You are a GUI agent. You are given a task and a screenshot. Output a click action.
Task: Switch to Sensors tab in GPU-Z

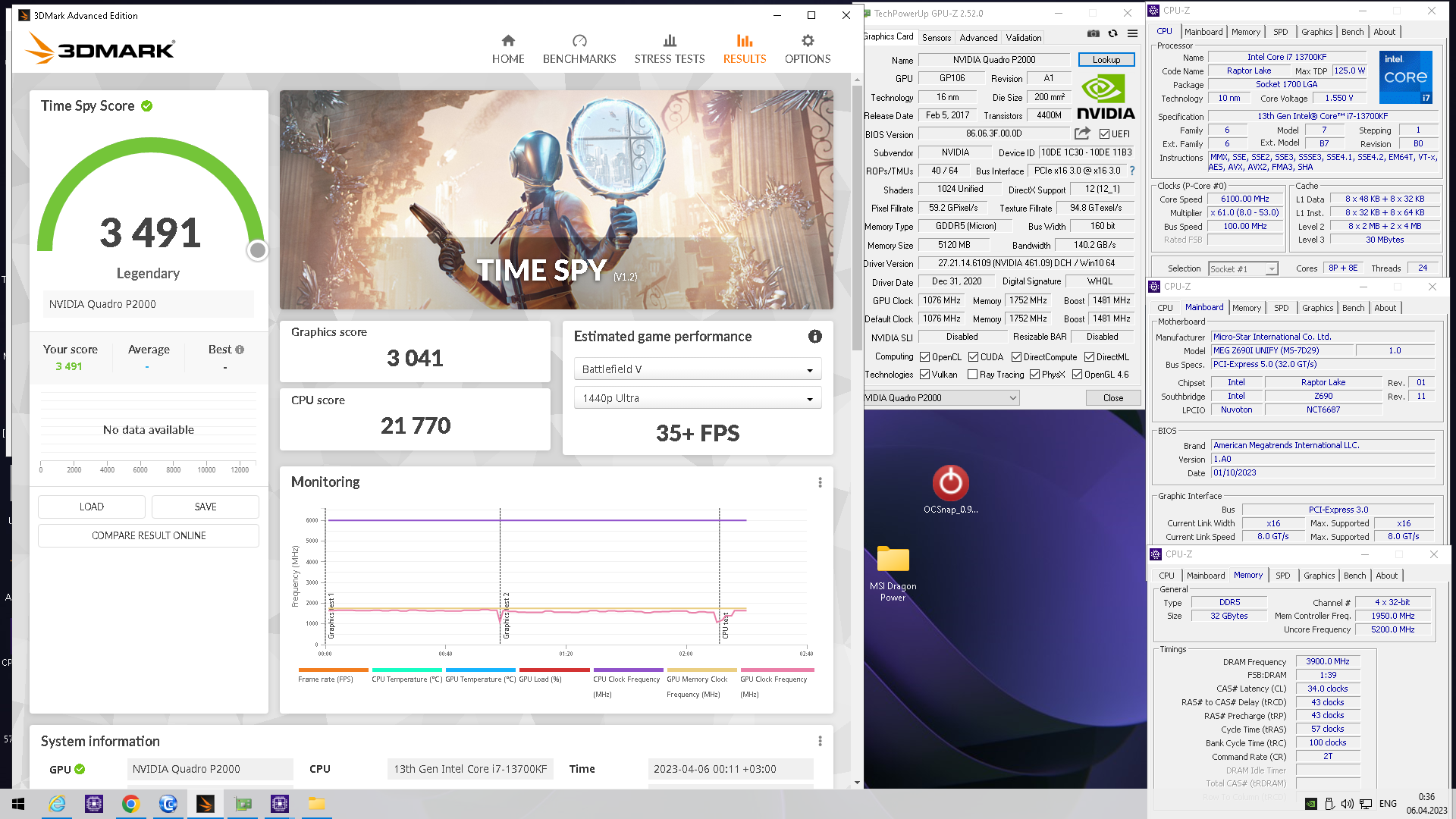[937, 37]
